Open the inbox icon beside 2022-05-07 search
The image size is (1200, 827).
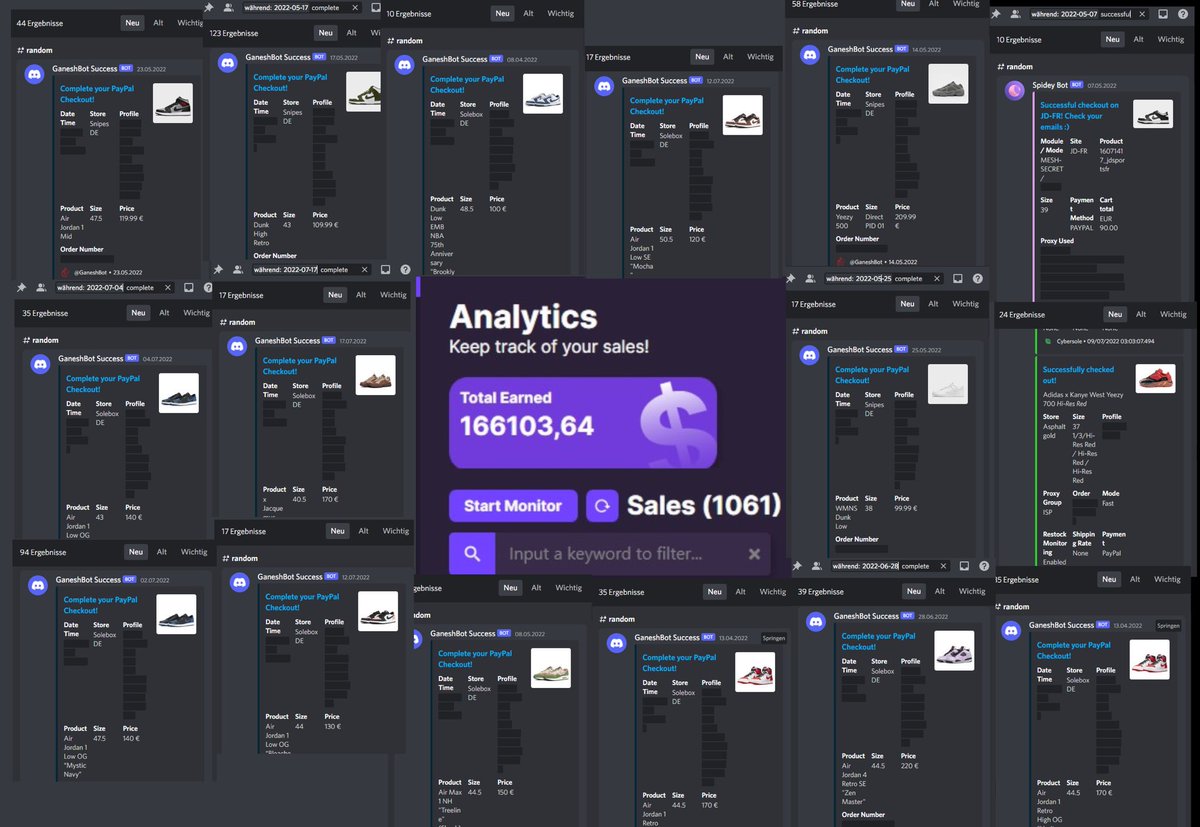(x=1163, y=14)
